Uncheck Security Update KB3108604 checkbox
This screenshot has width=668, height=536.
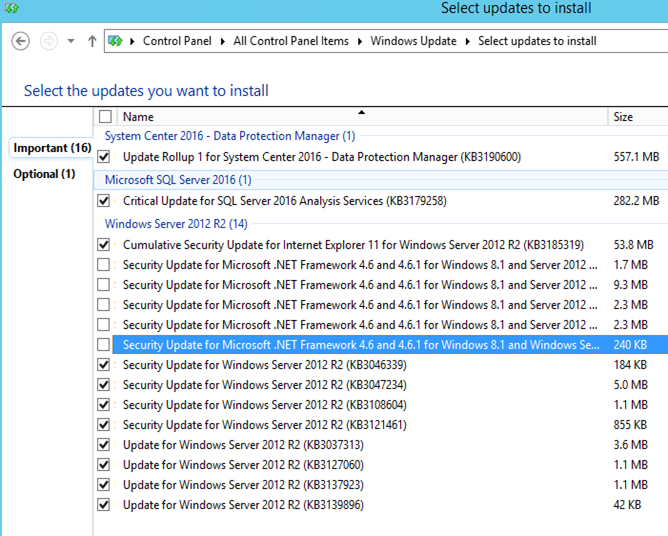[104, 405]
